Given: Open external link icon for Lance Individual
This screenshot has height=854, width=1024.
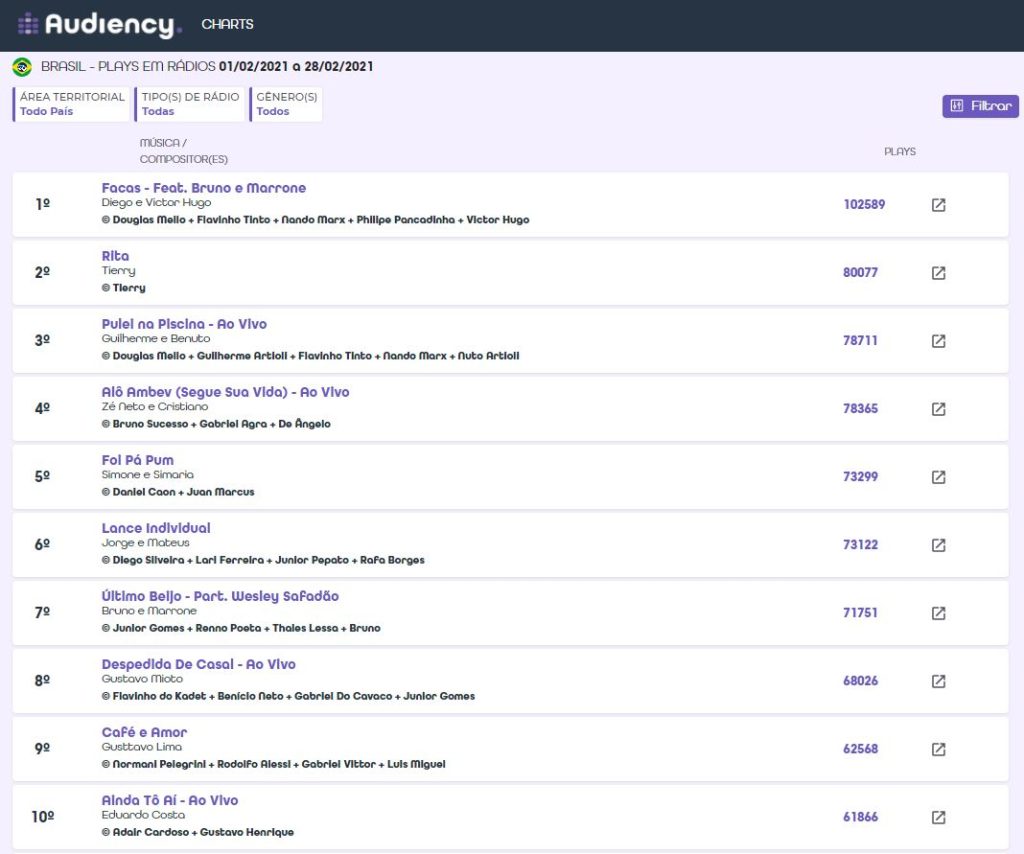Looking at the screenshot, I should (938, 545).
